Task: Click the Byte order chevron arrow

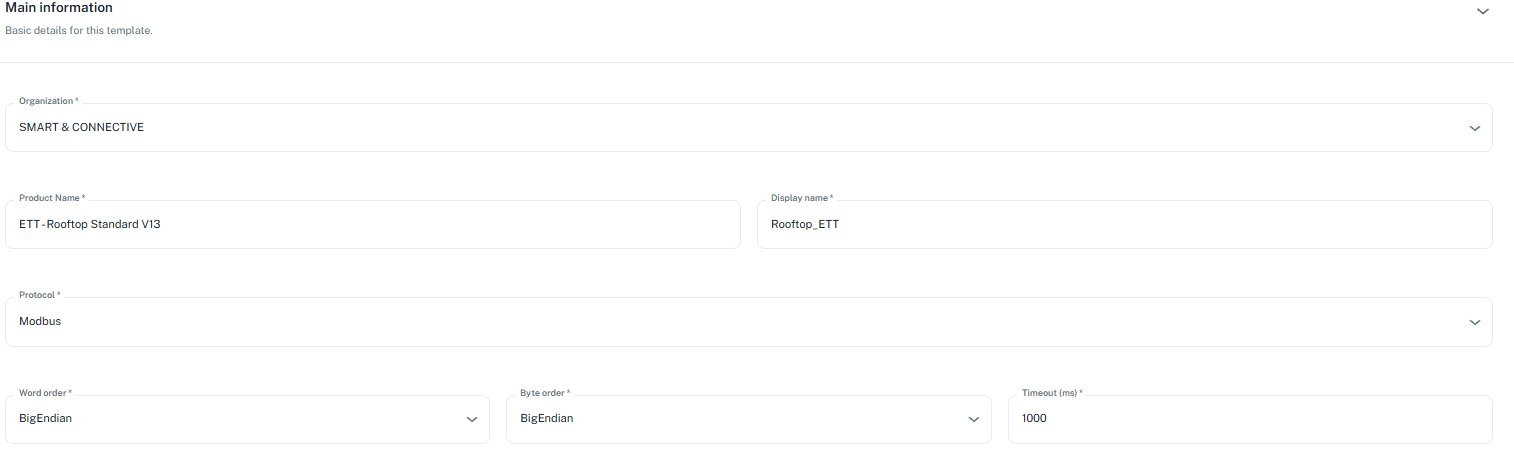Action: point(974,419)
